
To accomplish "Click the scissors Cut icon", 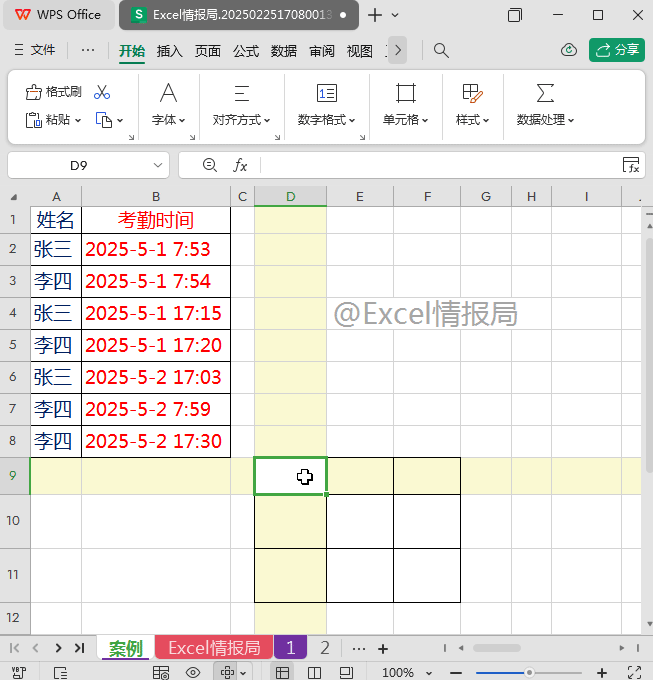I will 102,92.
